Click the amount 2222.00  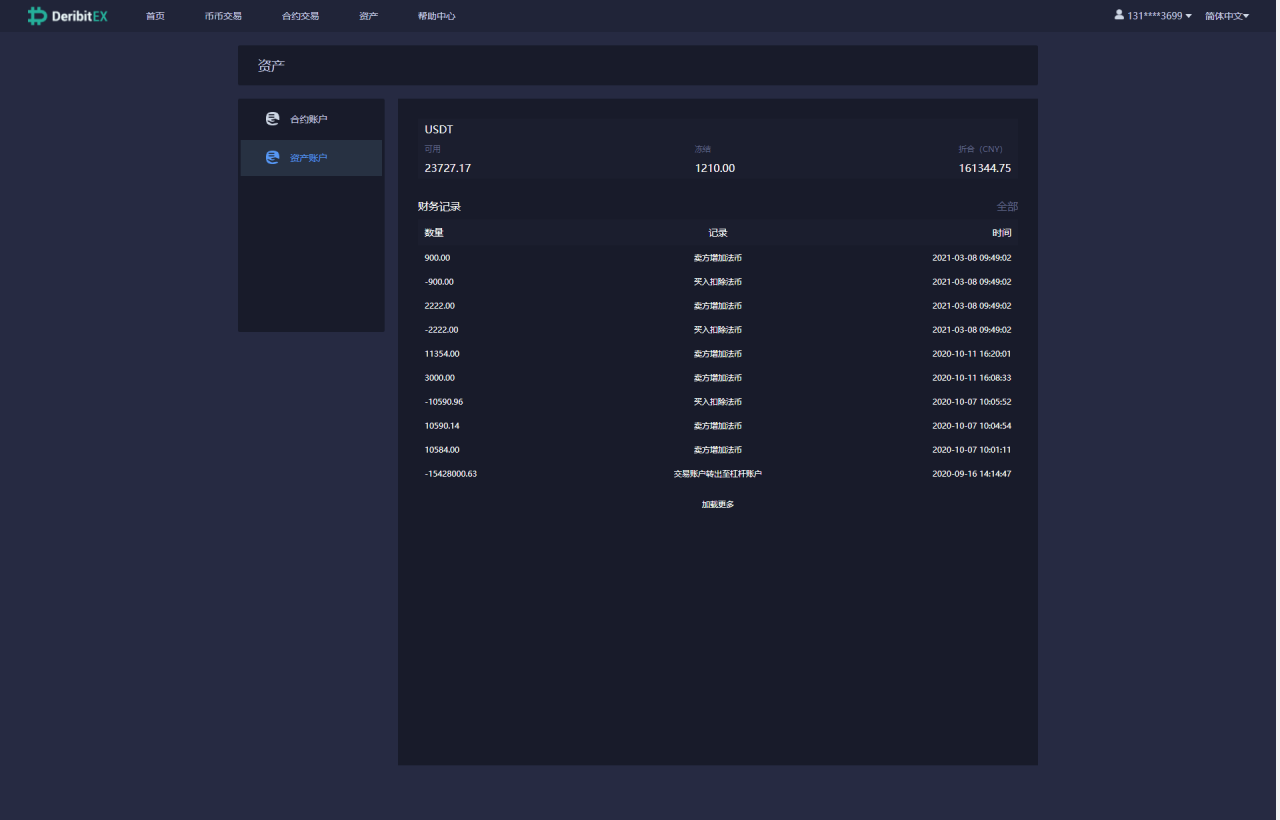pos(440,306)
